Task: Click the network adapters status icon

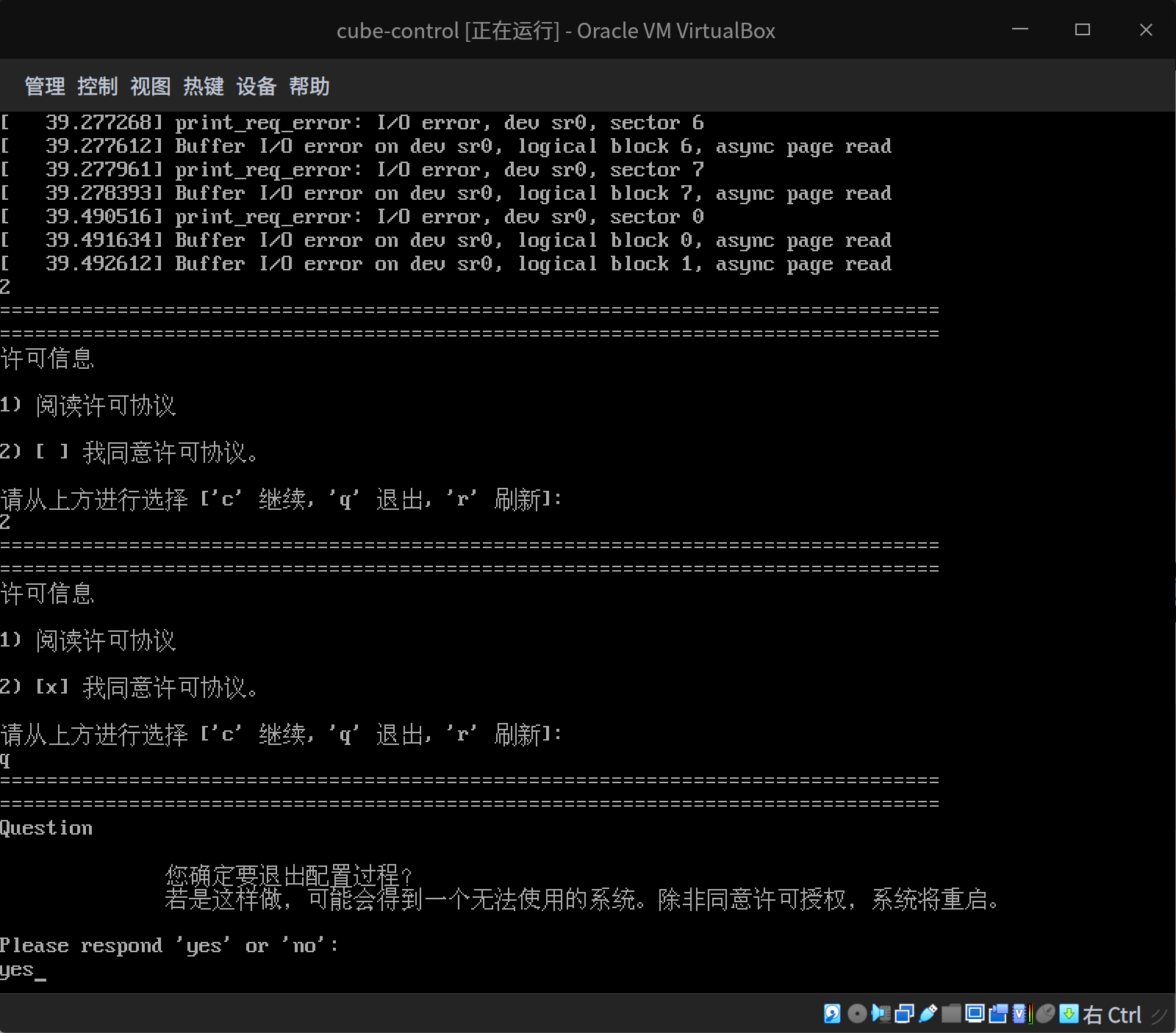Action: [x=905, y=1015]
